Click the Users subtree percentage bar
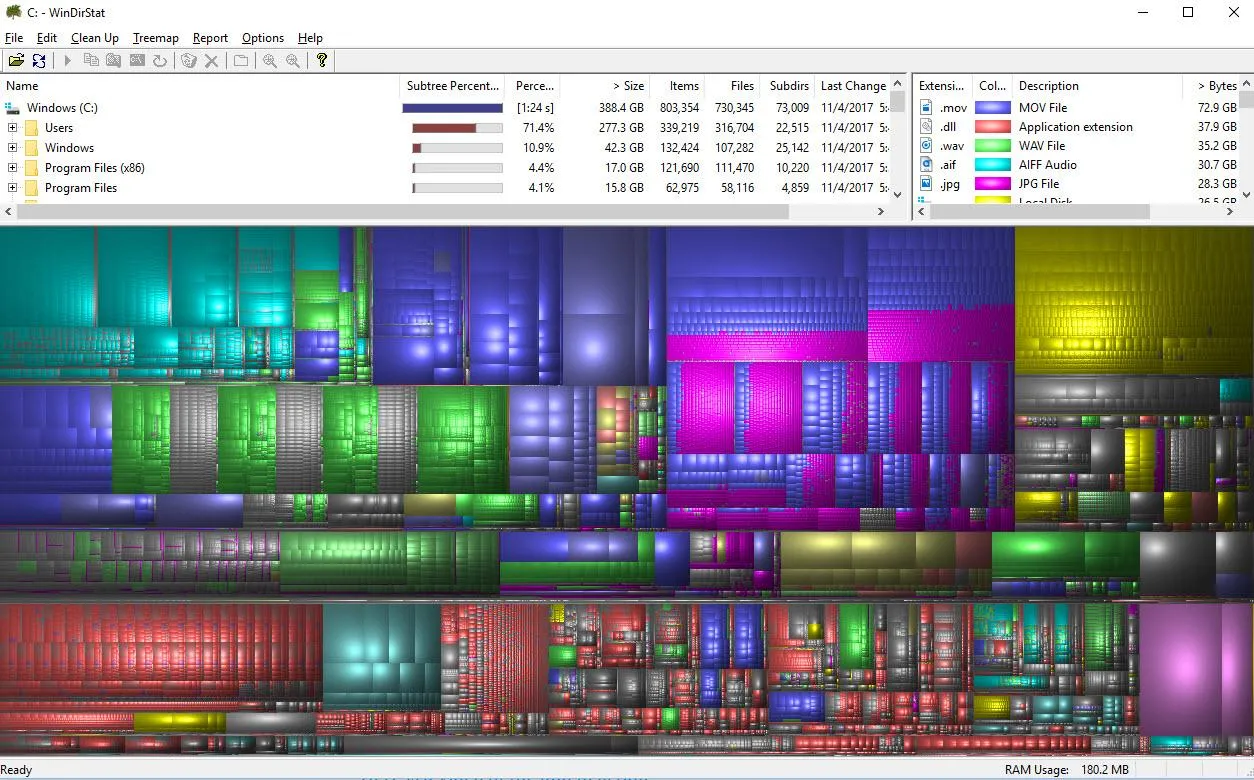 pyautogui.click(x=458, y=128)
